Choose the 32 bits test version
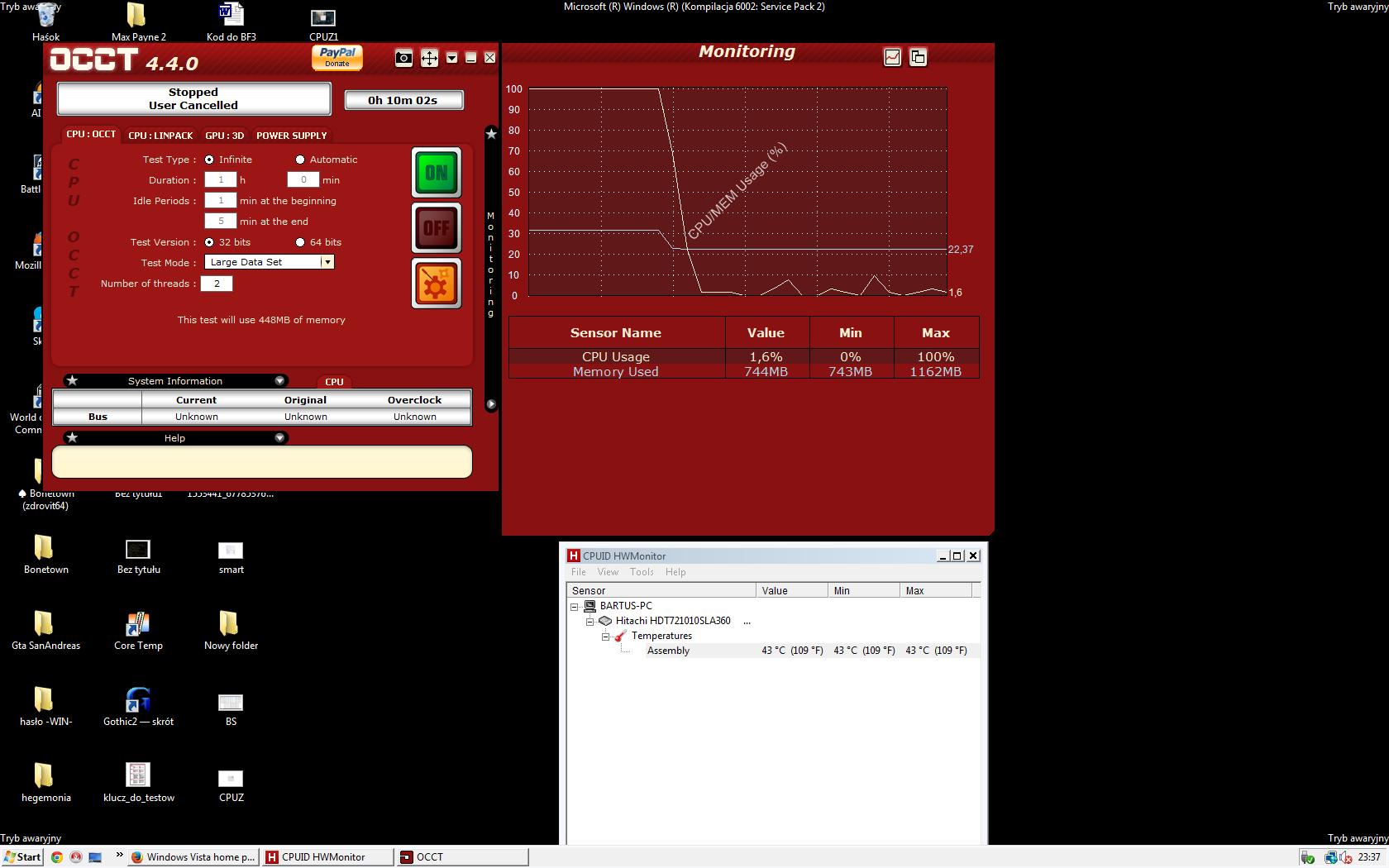Viewport: 1389px width, 868px height. pos(209,242)
